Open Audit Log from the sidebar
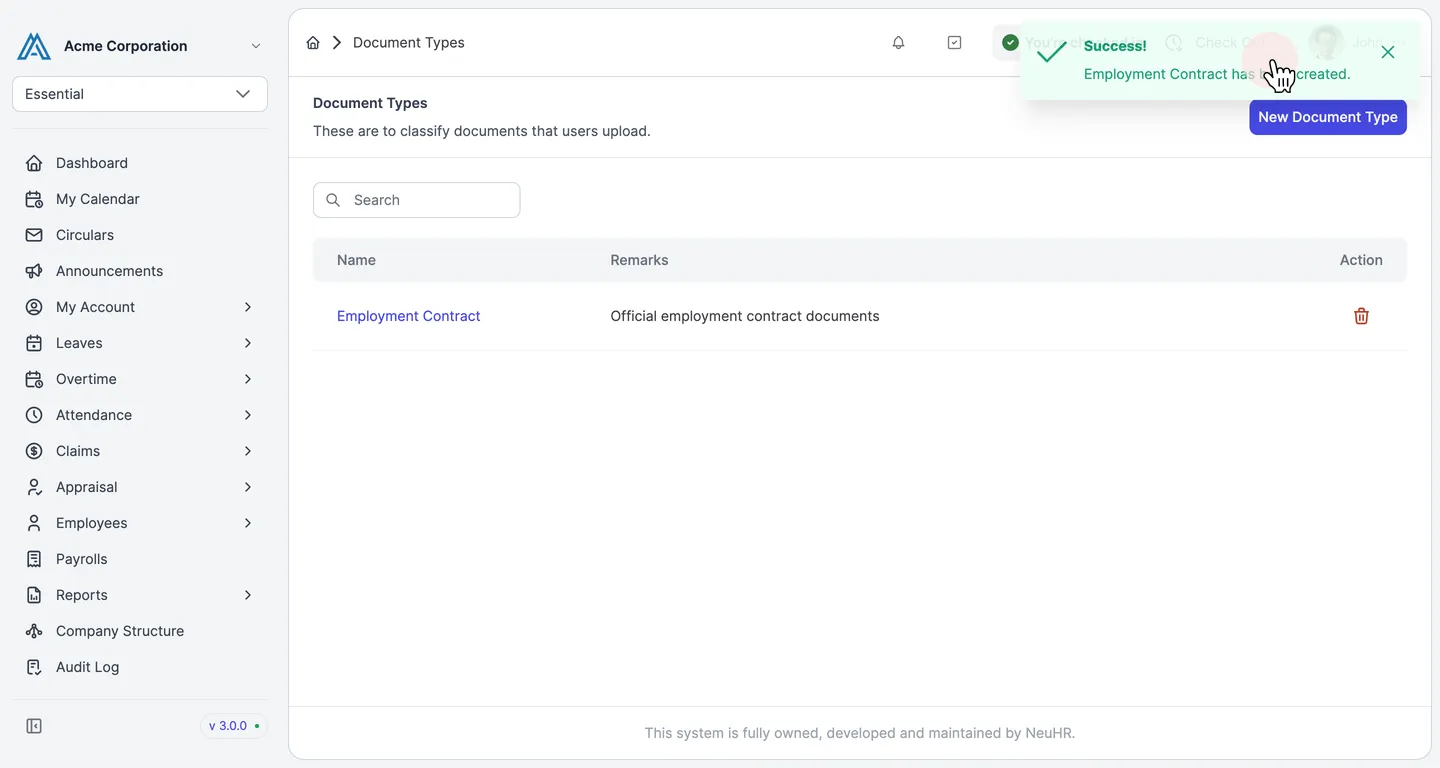 click(x=88, y=667)
